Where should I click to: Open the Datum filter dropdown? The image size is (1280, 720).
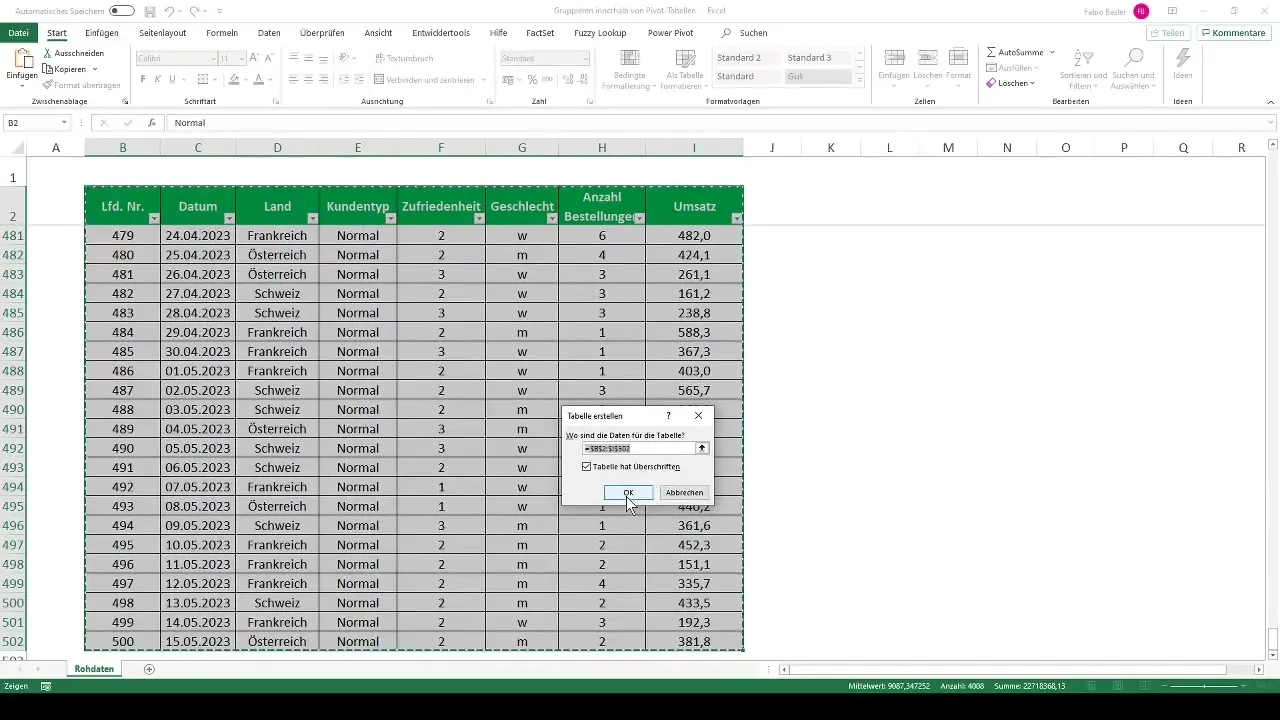pos(229,218)
